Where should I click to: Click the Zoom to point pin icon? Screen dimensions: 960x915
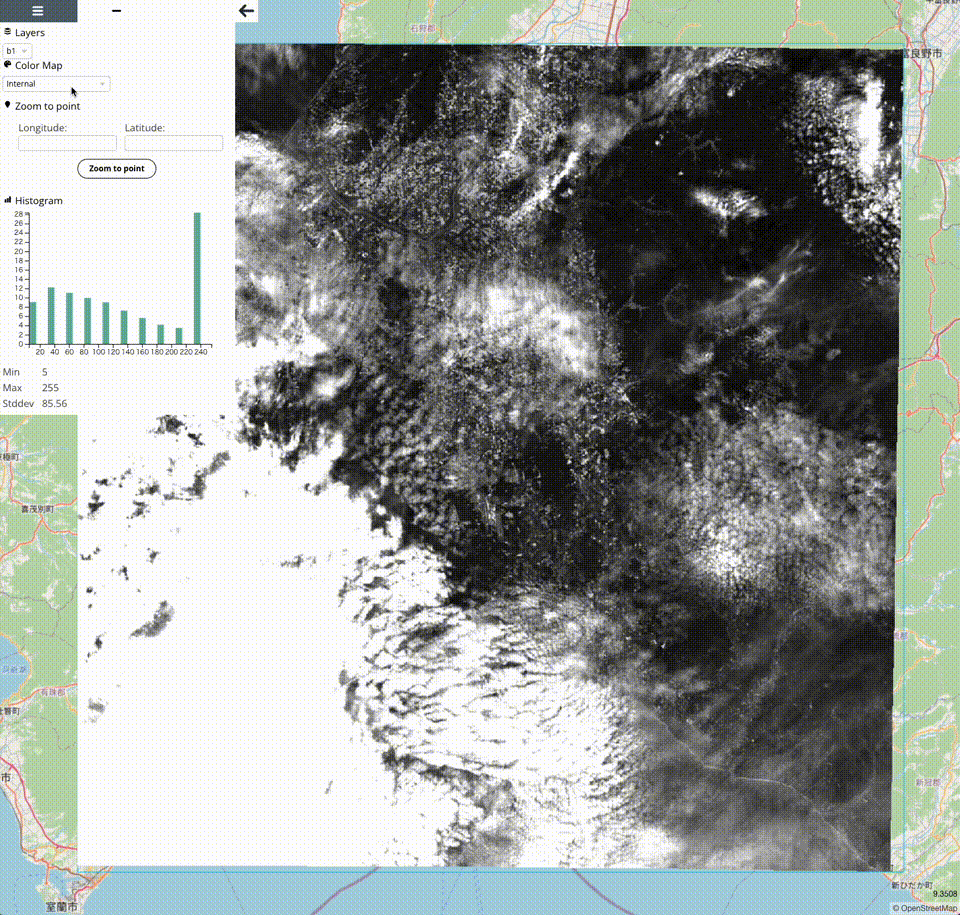click(x=7, y=105)
